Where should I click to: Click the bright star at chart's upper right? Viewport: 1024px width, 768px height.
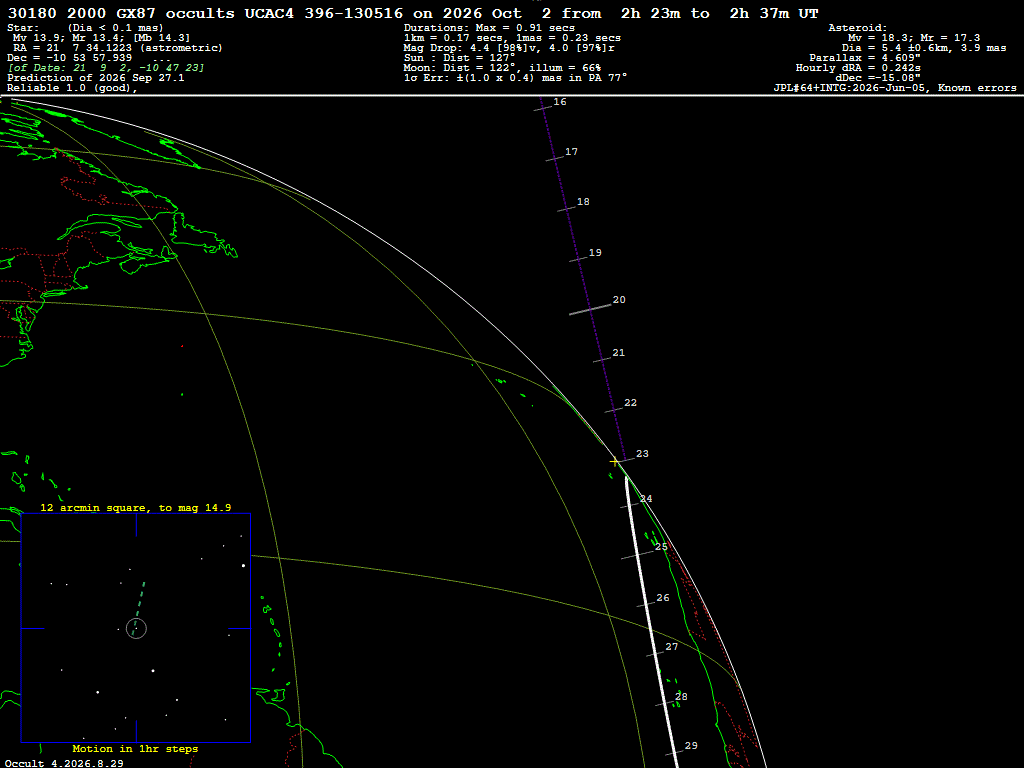pos(244,566)
